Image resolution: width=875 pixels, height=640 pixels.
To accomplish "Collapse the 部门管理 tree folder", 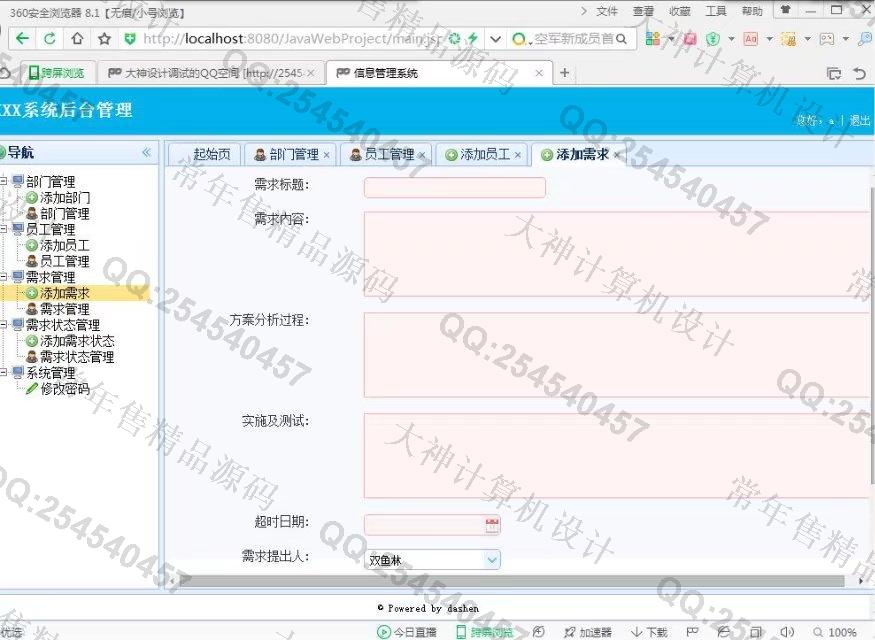I will click(x=3, y=181).
